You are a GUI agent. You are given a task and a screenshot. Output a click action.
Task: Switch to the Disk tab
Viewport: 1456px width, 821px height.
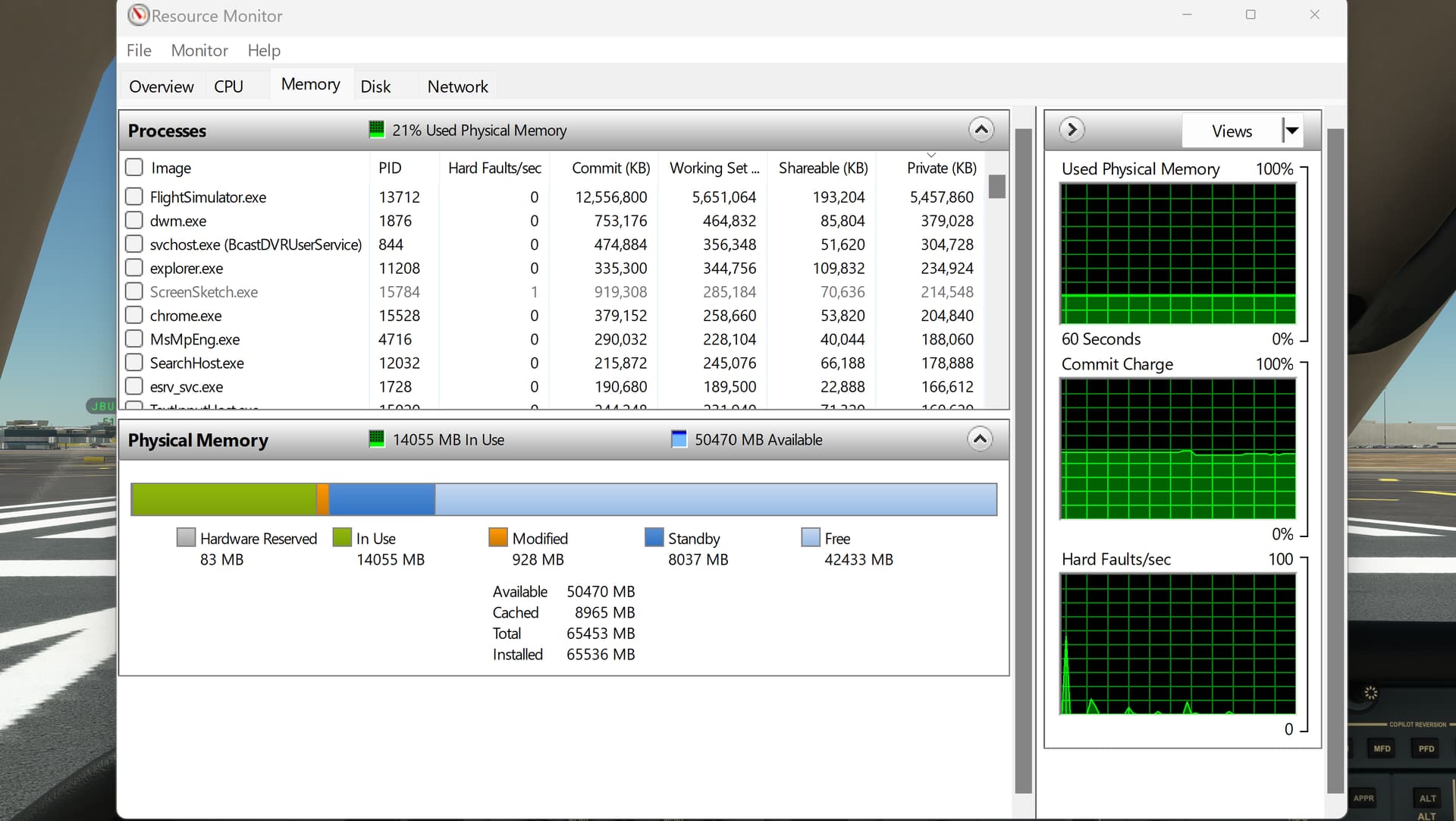[x=375, y=86]
